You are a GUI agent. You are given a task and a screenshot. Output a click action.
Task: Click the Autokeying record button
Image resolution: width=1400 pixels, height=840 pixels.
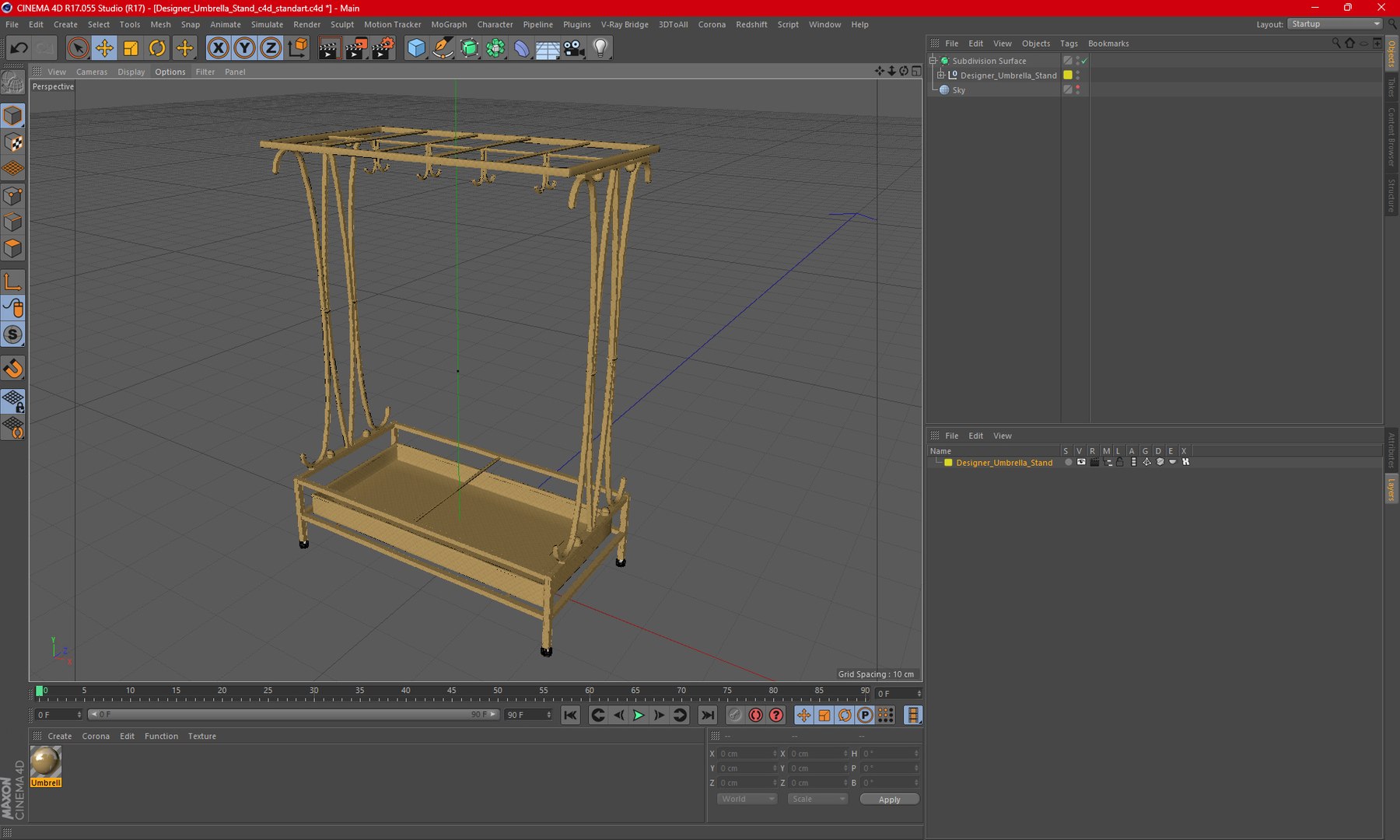click(x=755, y=715)
